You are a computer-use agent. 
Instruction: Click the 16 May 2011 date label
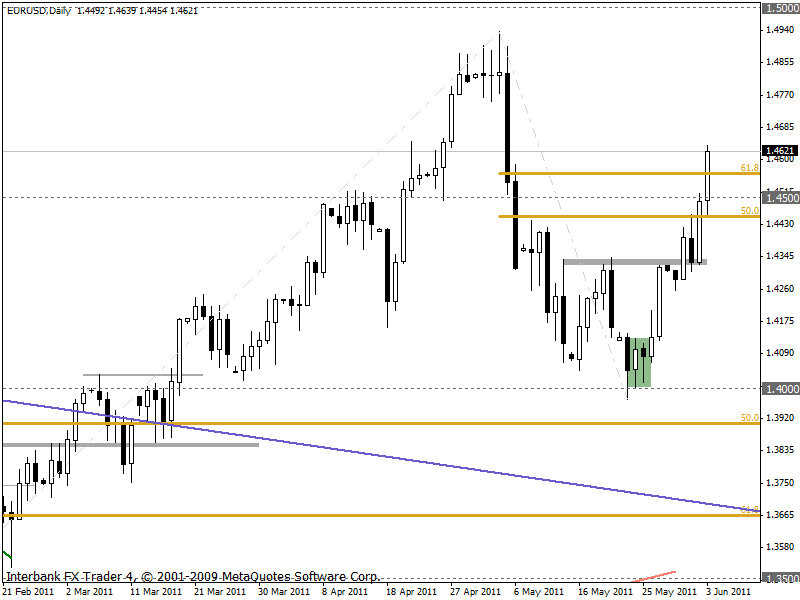tap(605, 592)
